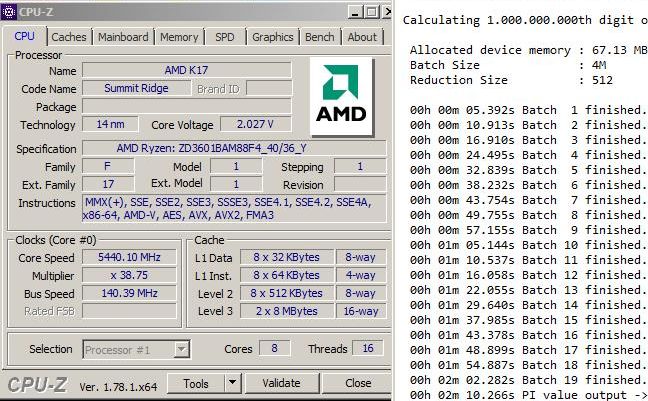Image resolution: width=648 pixels, height=401 pixels.
Task: Switch to the Bench tab
Action: click(x=320, y=37)
